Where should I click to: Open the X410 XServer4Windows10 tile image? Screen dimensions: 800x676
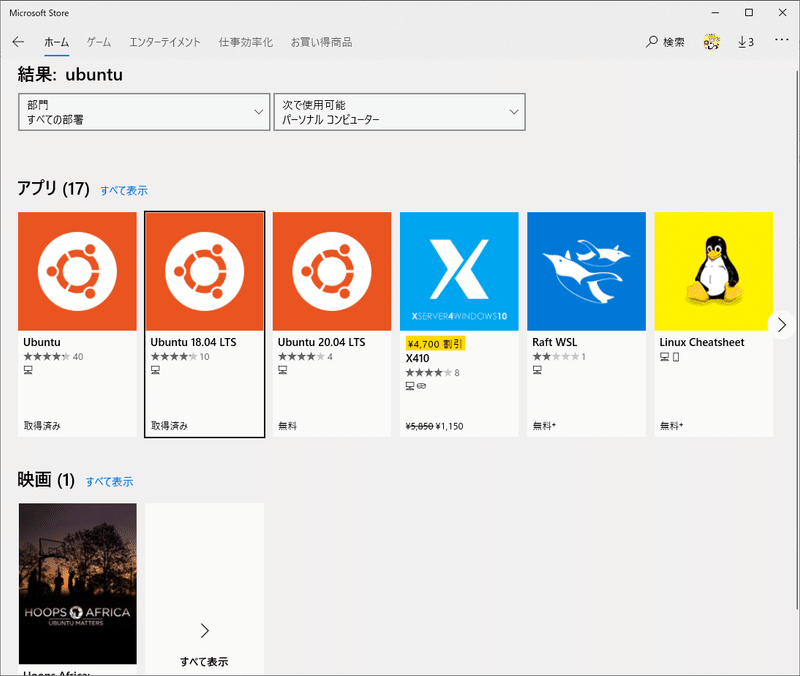point(459,271)
